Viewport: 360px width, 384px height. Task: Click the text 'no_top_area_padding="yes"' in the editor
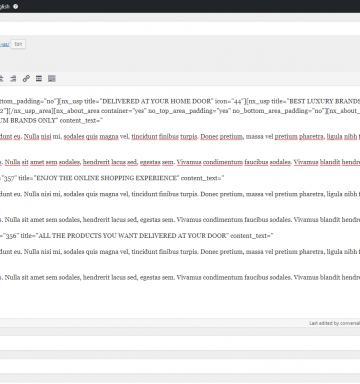coord(188,111)
